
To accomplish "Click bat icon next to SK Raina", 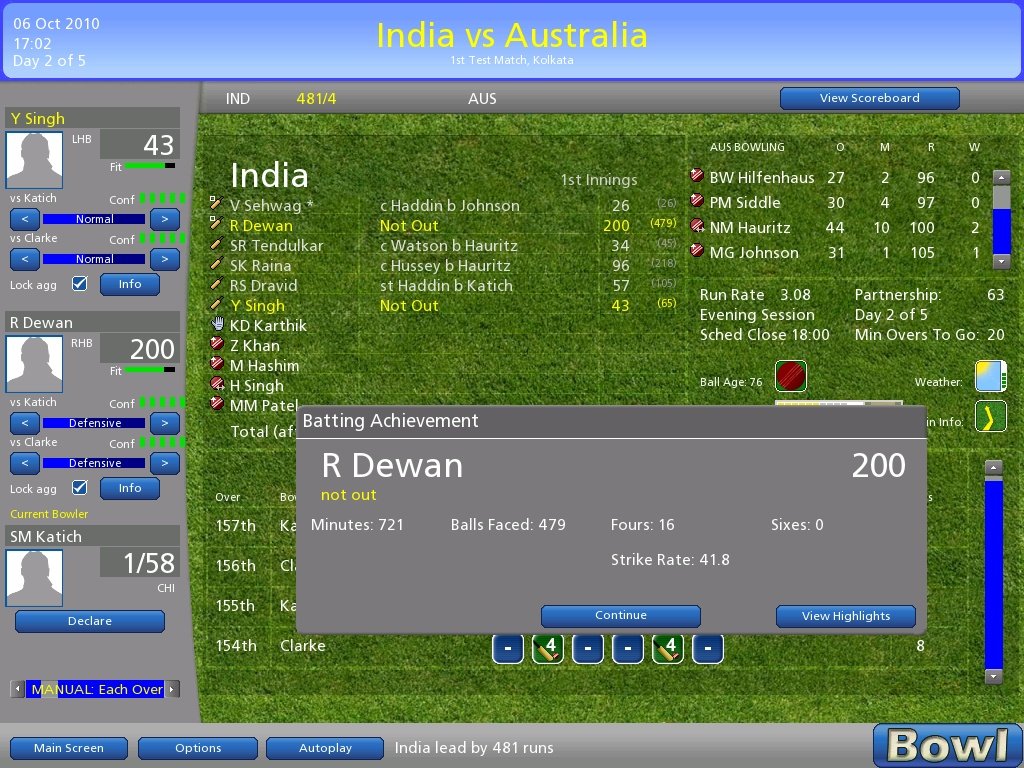I will (x=217, y=264).
